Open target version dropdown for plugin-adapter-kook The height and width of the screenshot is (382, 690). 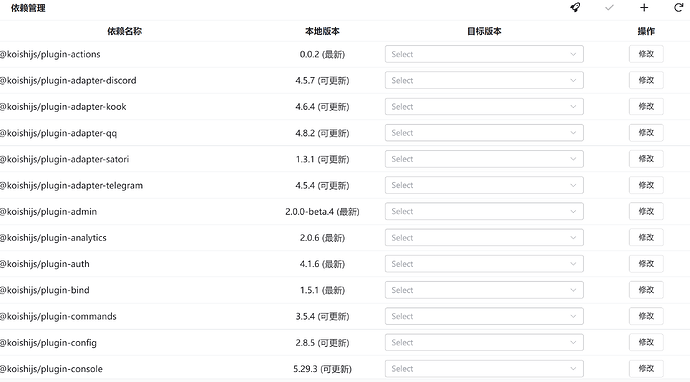coord(484,107)
